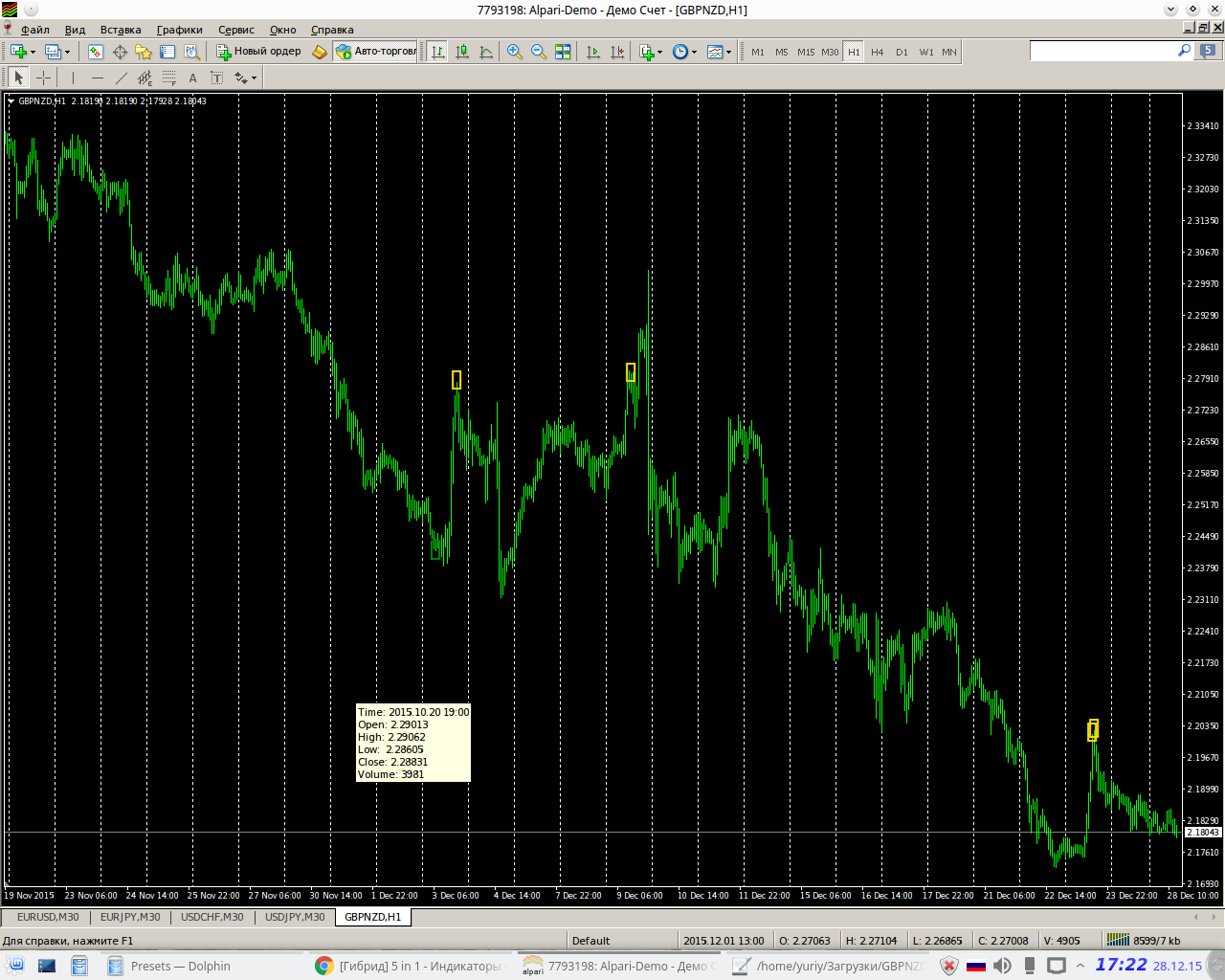Open the MetaEditor book icon

(x=320, y=52)
